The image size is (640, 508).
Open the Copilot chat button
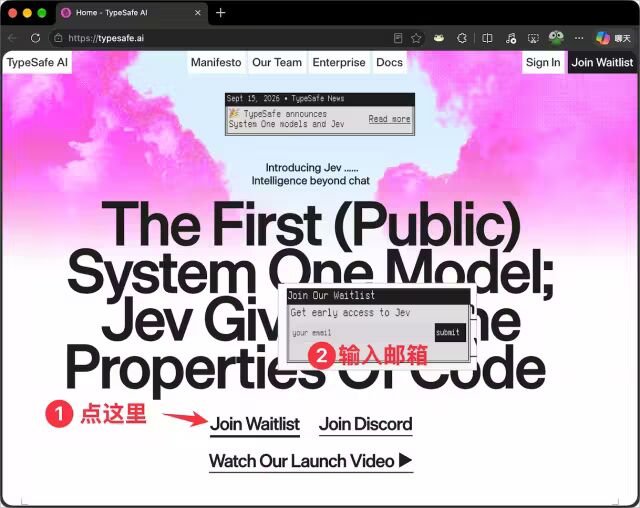coord(613,38)
